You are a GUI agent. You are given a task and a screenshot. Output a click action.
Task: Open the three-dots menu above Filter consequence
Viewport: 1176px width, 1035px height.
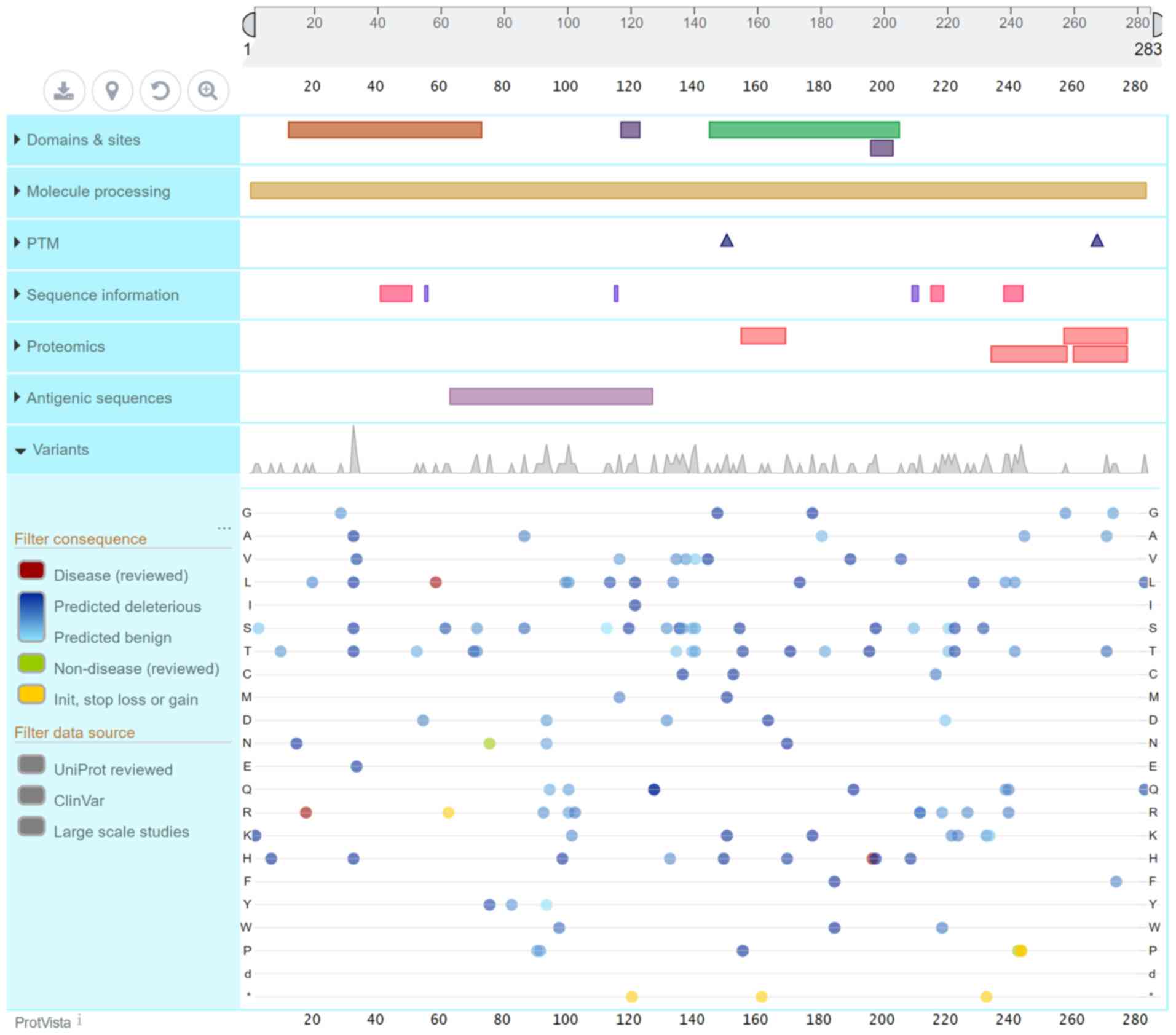coord(224,528)
